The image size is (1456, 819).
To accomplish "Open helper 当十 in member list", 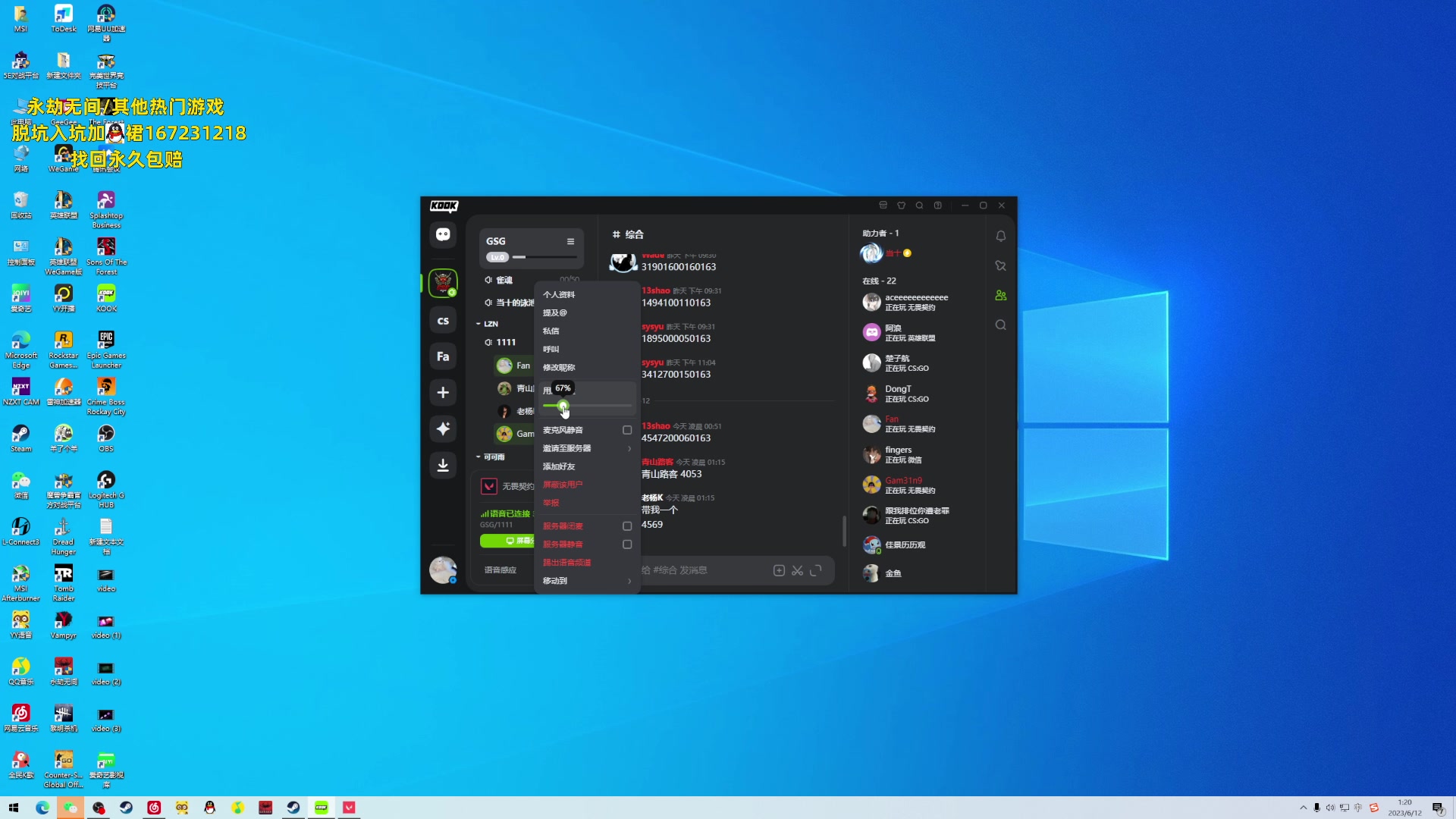I will (887, 253).
